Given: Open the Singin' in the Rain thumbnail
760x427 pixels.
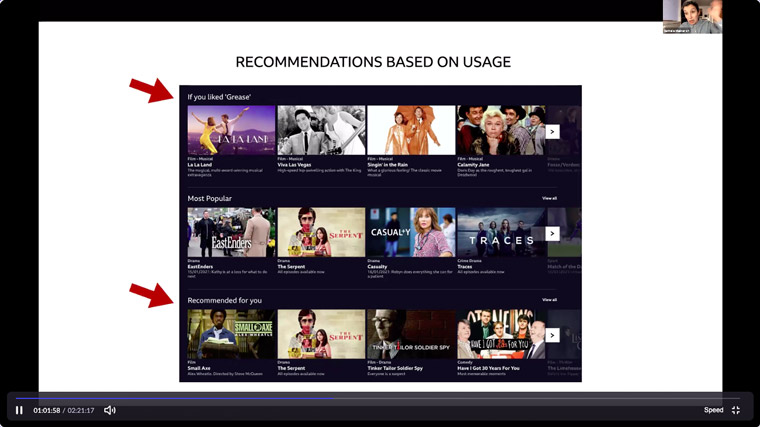Looking at the screenshot, I should [x=411, y=130].
